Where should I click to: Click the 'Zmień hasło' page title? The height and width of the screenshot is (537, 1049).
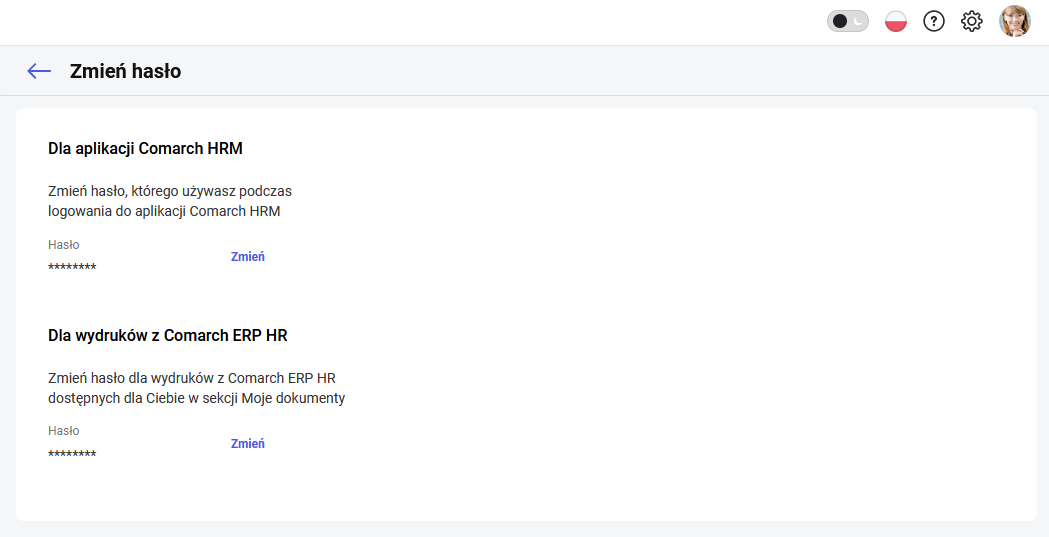(x=125, y=71)
